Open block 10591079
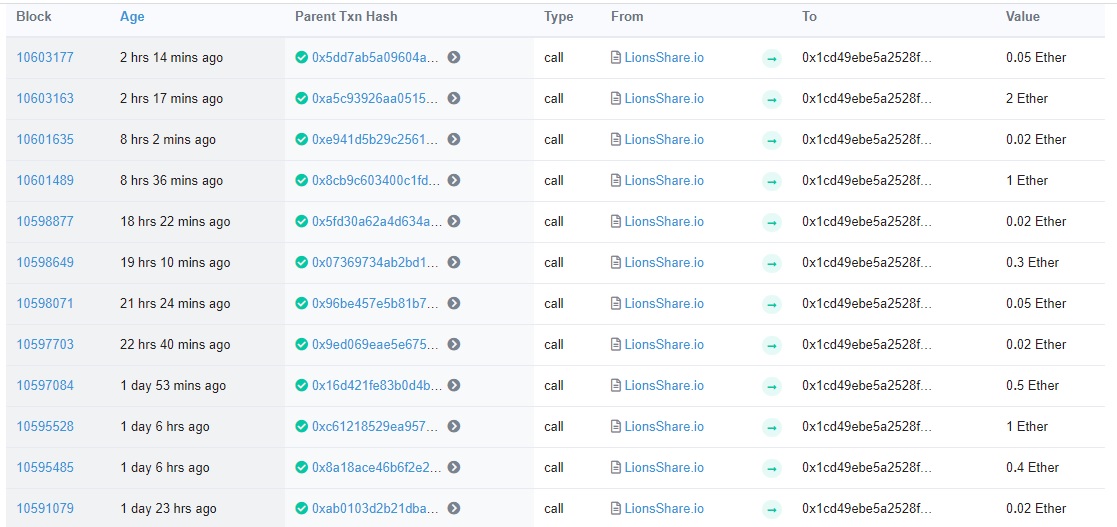This screenshot has height=527, width=1117. 45,508
